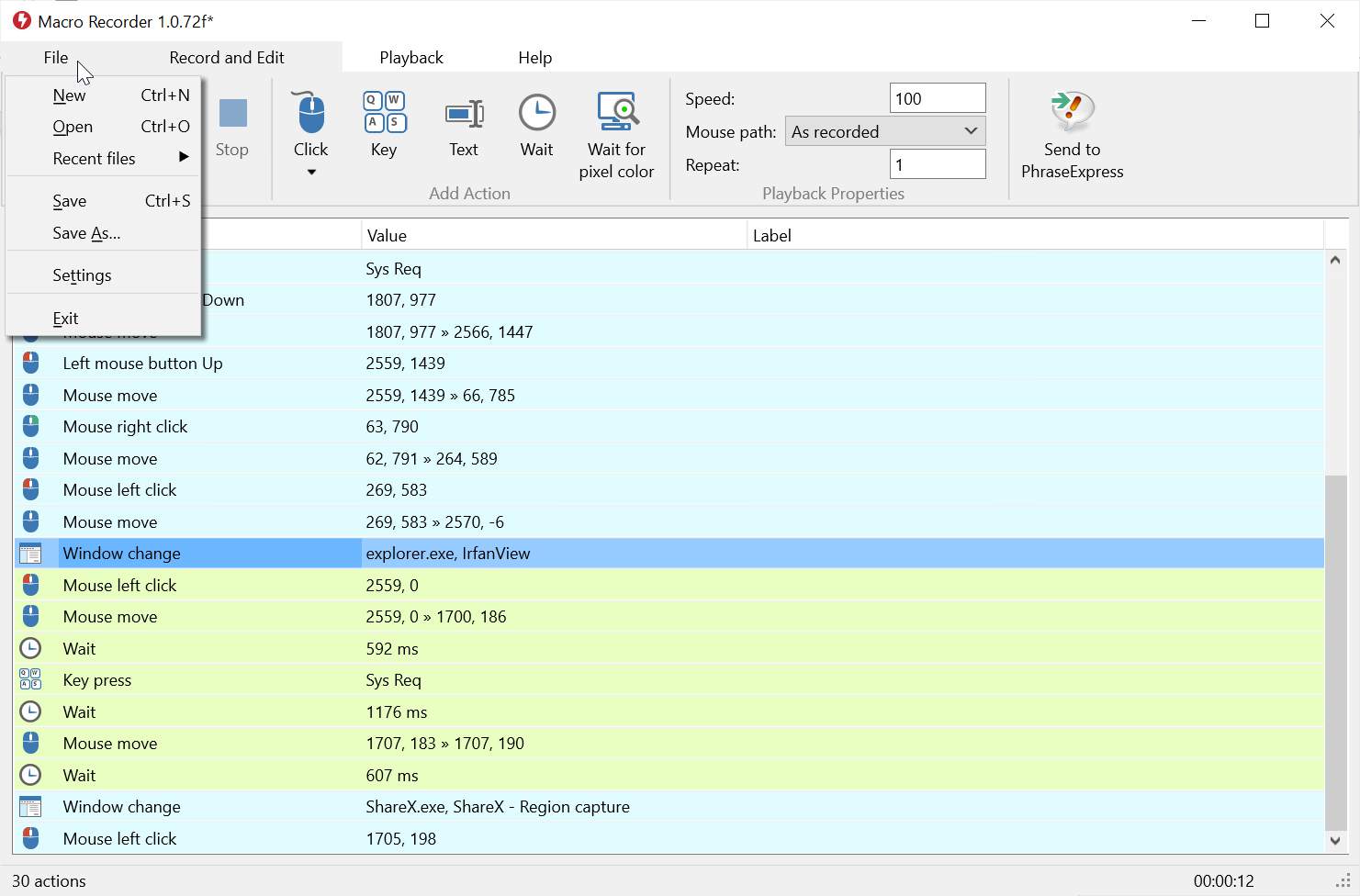Select the Mouse move 2559, 1439 » 66, 785 row

pos(669,396)
